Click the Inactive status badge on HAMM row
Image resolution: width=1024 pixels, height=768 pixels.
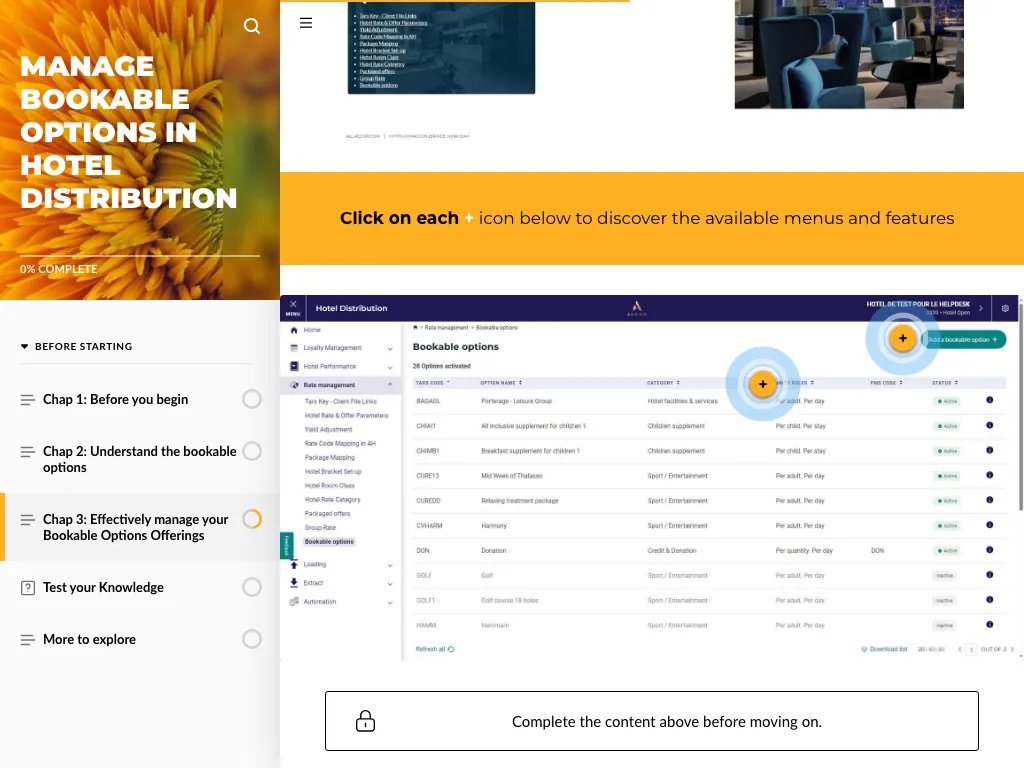[944, 626]
